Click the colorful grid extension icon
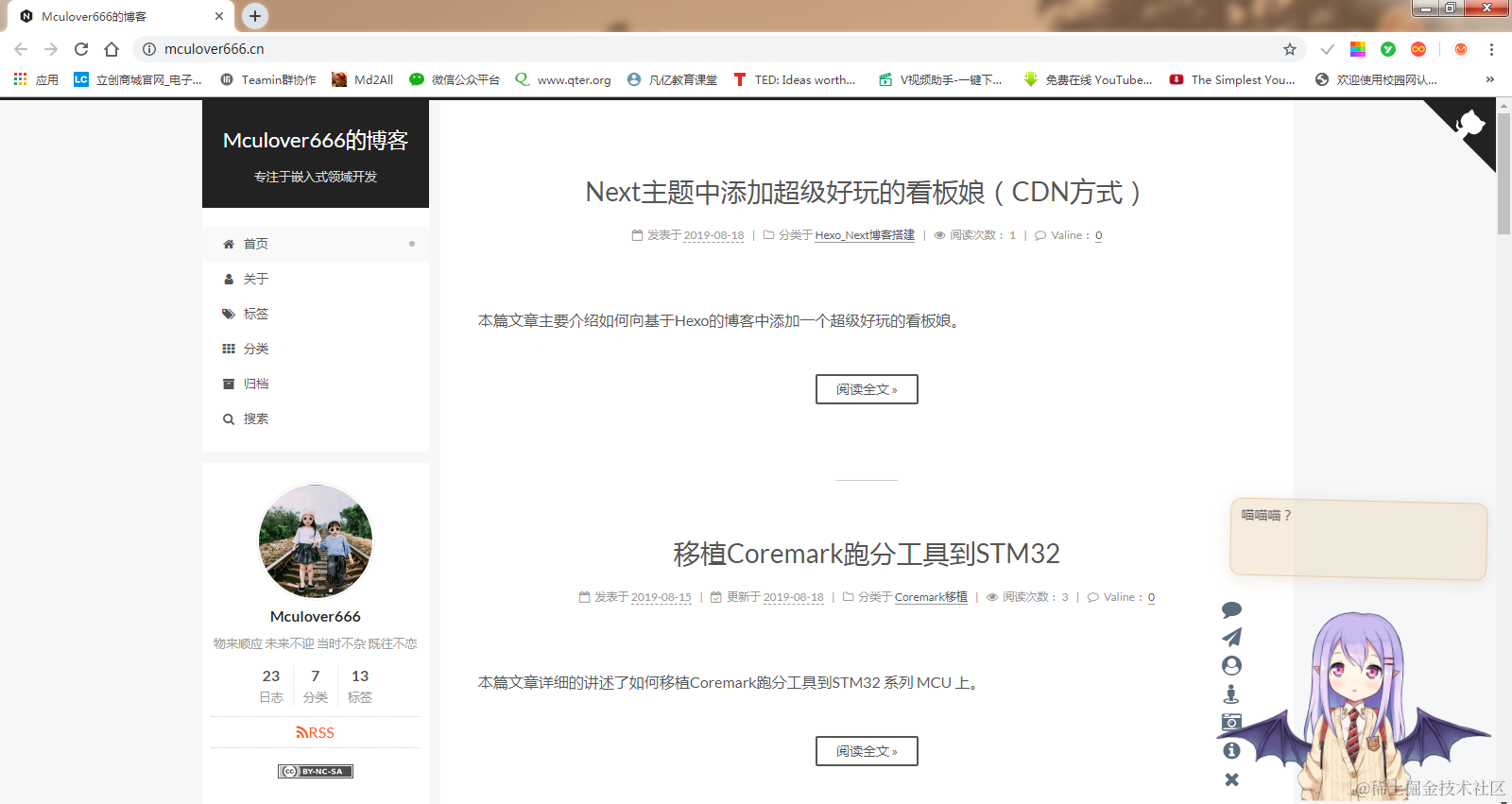Image resolution: width=1512 pixels, height=804 pixels. (x=1358, y=49)
